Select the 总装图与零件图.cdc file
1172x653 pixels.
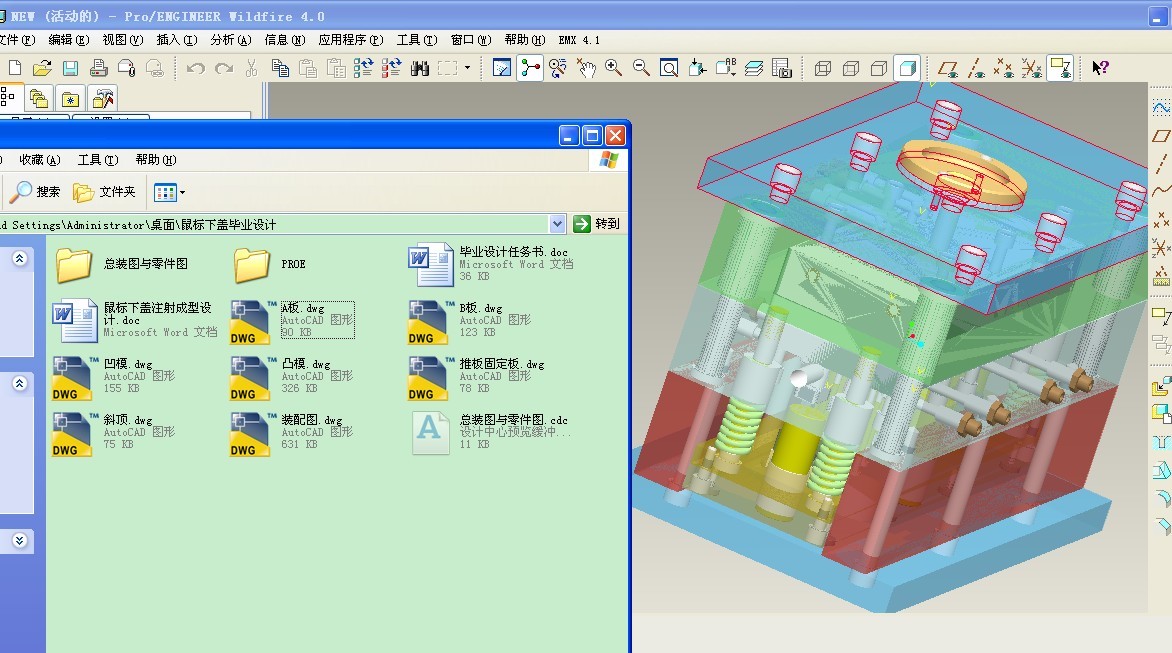click(492, 433)
